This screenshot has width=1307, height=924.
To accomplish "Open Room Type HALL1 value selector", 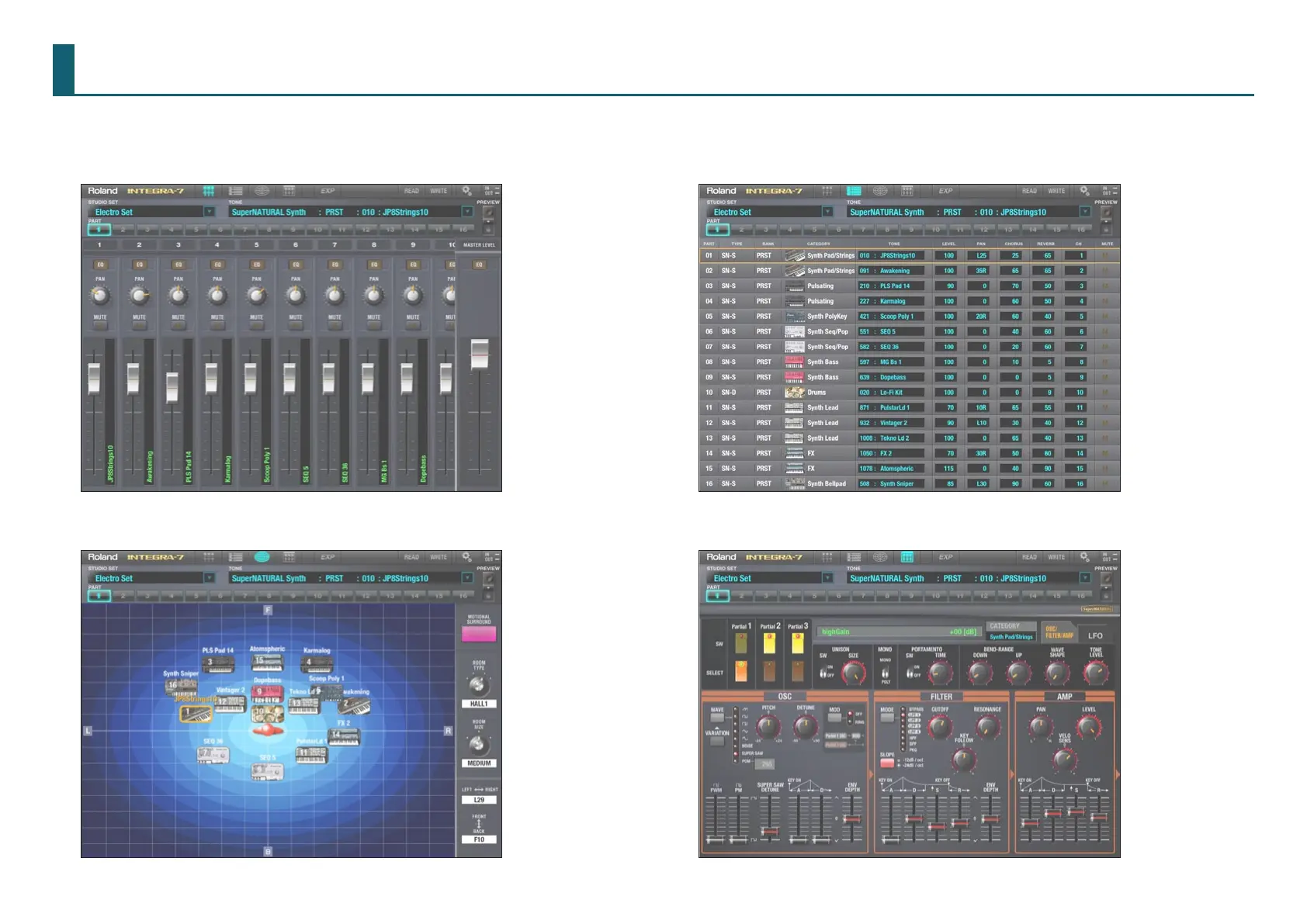I will click(x=479, y=704).
